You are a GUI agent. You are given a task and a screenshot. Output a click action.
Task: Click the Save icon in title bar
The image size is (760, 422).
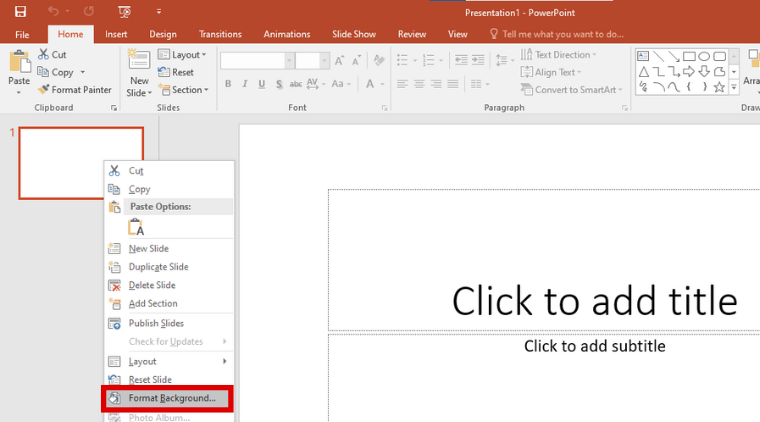click(20, 11)
